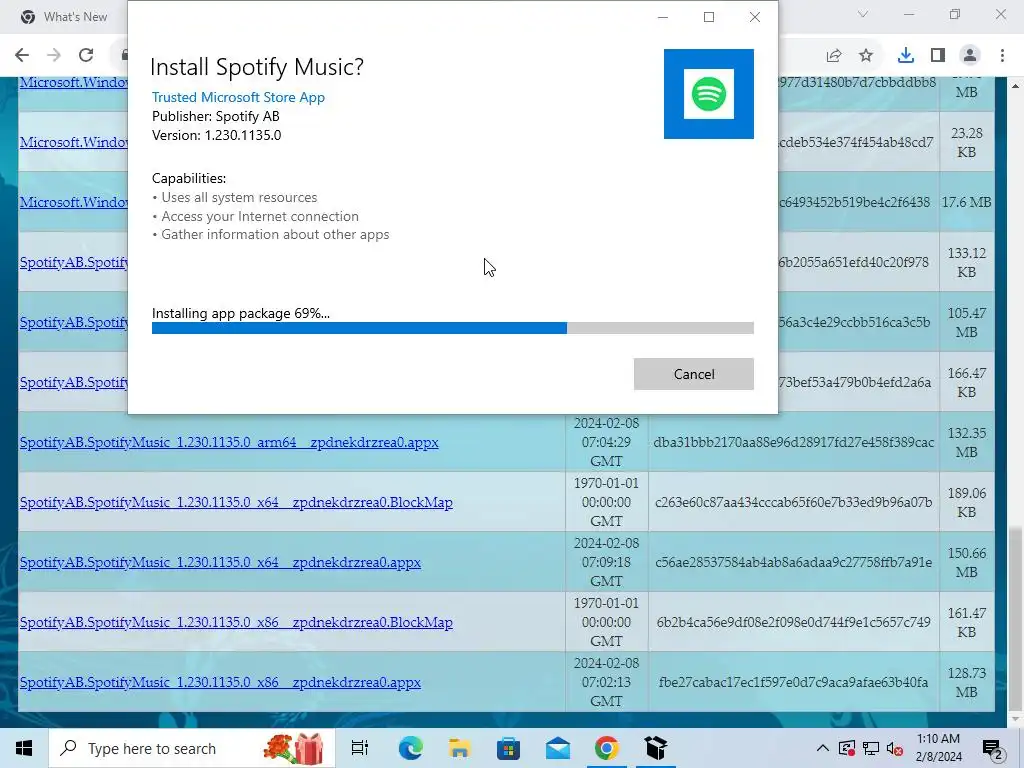Launch Microsoft Edge from taskbar
The width and height of the screenshot is (1024, 768).
click(x=410, y=748)
